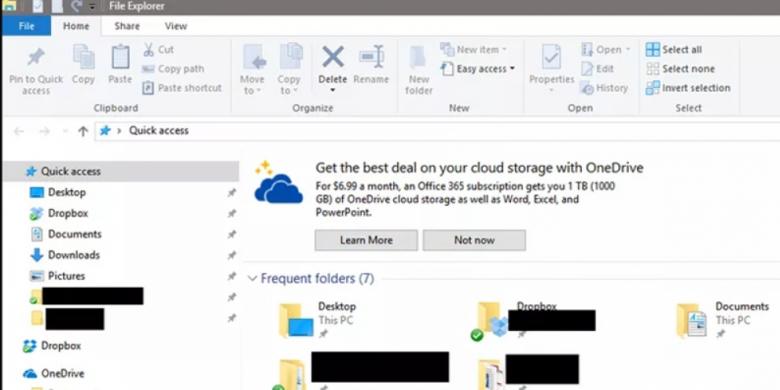Select Documents folder in Frequent folders
The image size is (780, 390).
(x=724, y=320)
